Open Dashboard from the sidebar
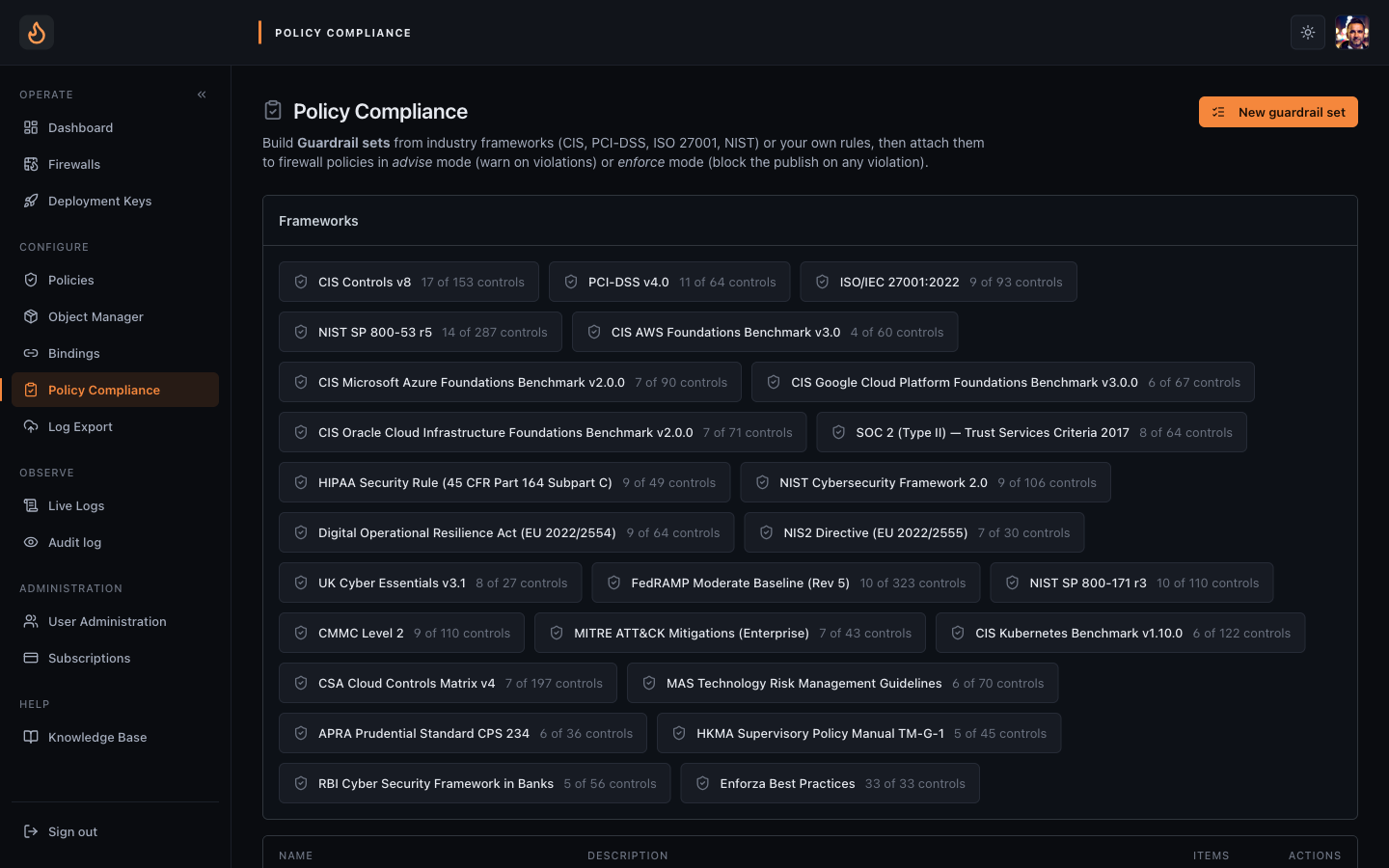The width and height of the screenshot is (1389, 868). pos(115,127)
